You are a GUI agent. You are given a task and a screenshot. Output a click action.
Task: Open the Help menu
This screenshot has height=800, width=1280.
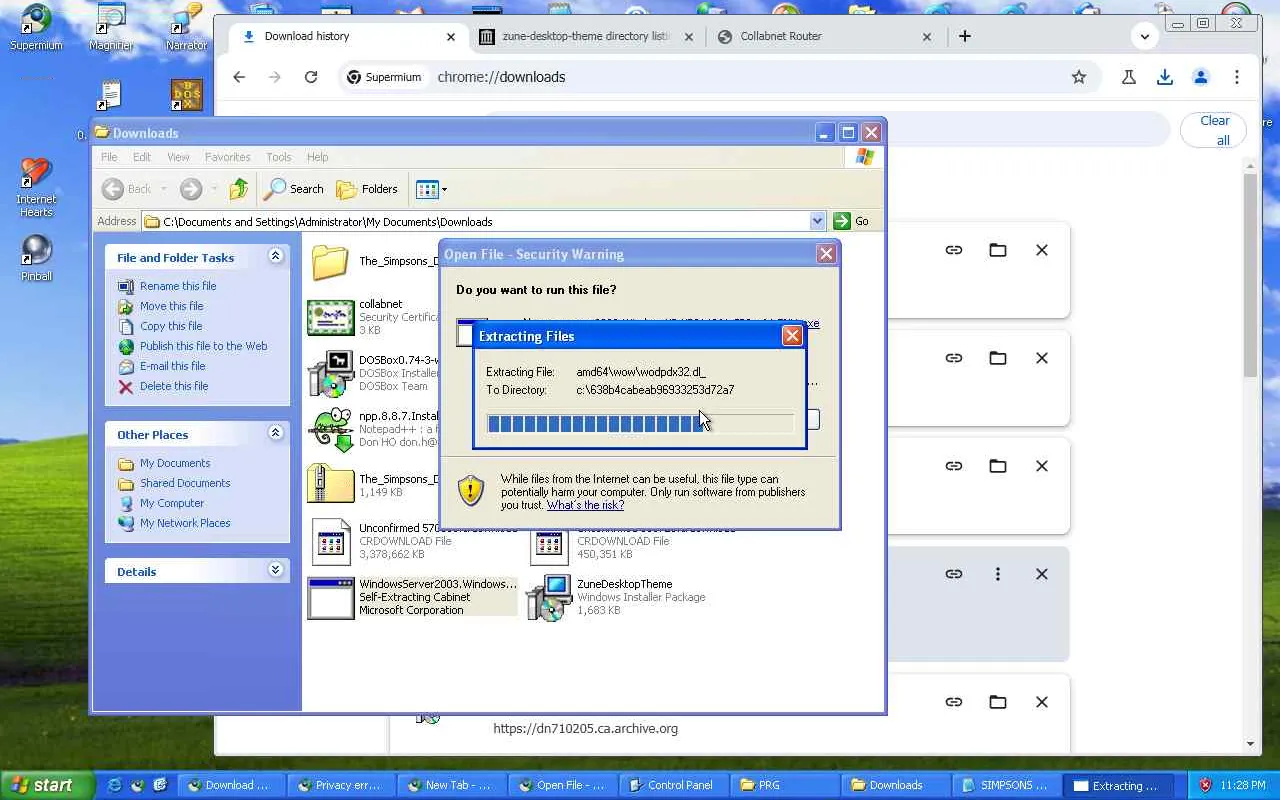click(x=318, y=157)
